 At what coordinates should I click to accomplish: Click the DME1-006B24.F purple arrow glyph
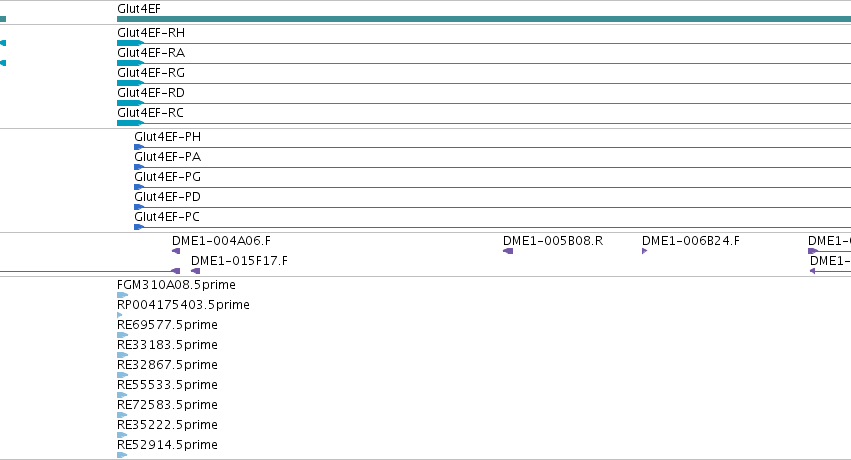coord(645,251)
